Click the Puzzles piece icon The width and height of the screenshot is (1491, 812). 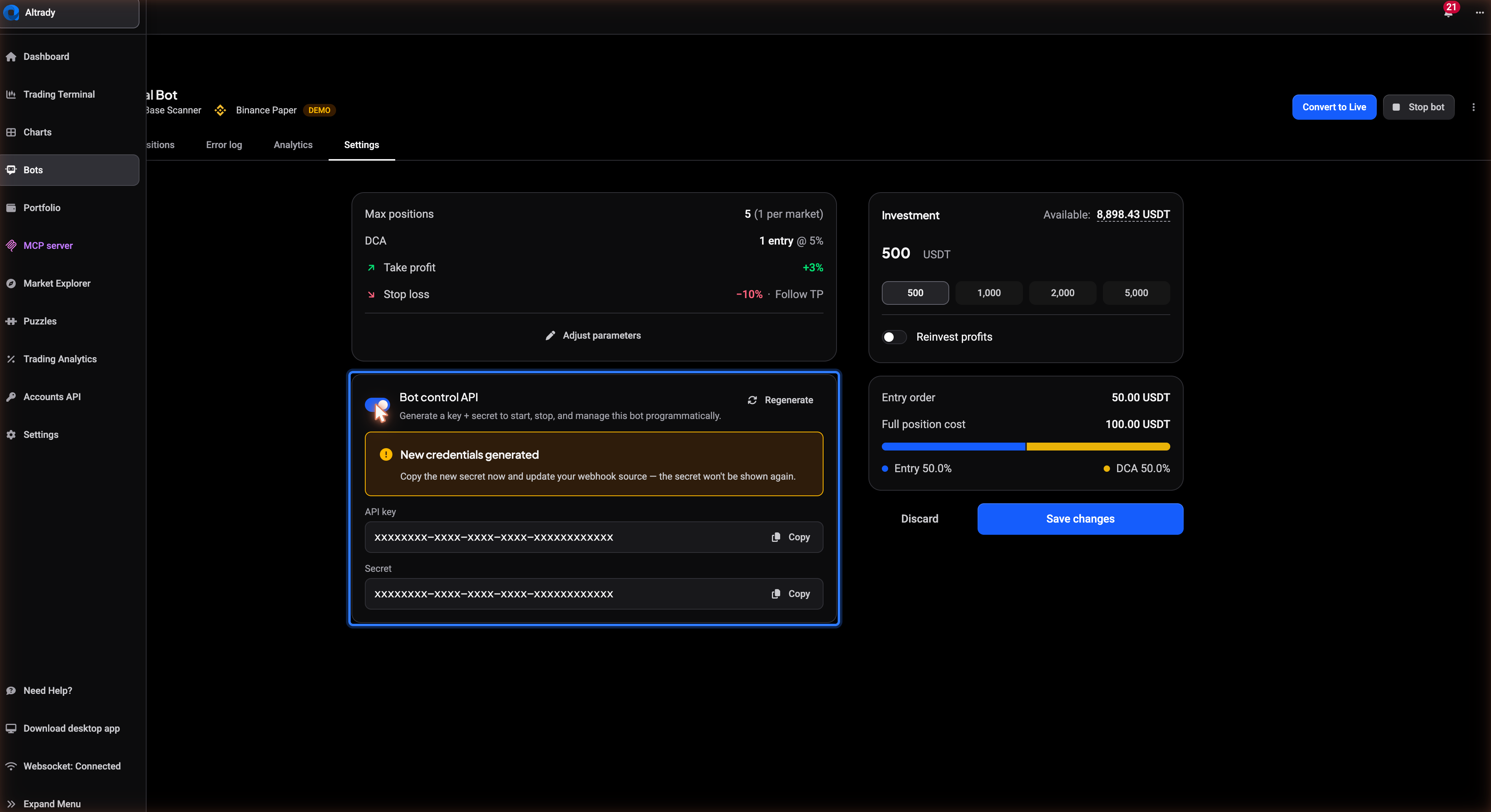(11, 321)
